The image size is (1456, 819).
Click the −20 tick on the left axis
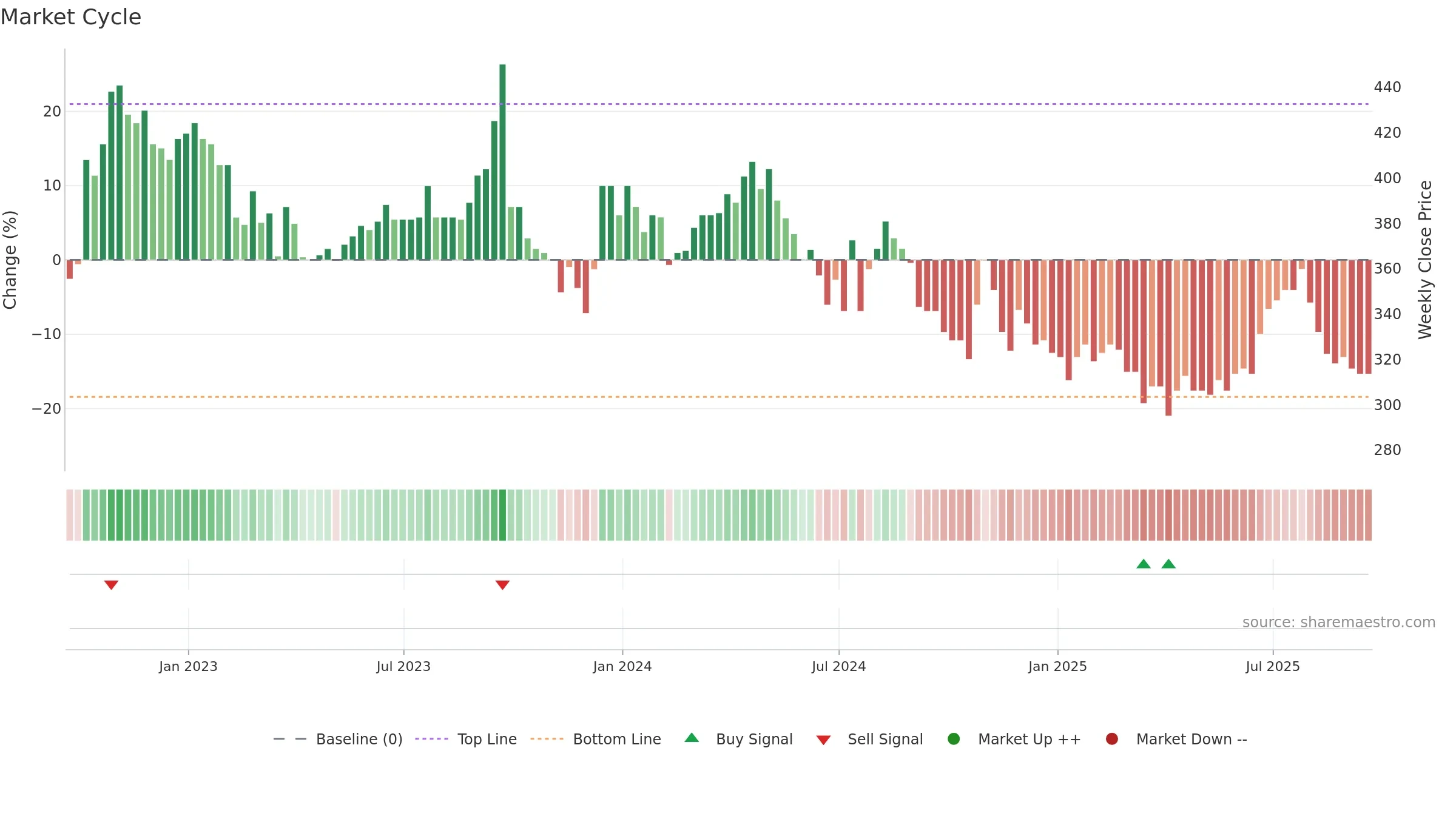(x=47, y=408)
